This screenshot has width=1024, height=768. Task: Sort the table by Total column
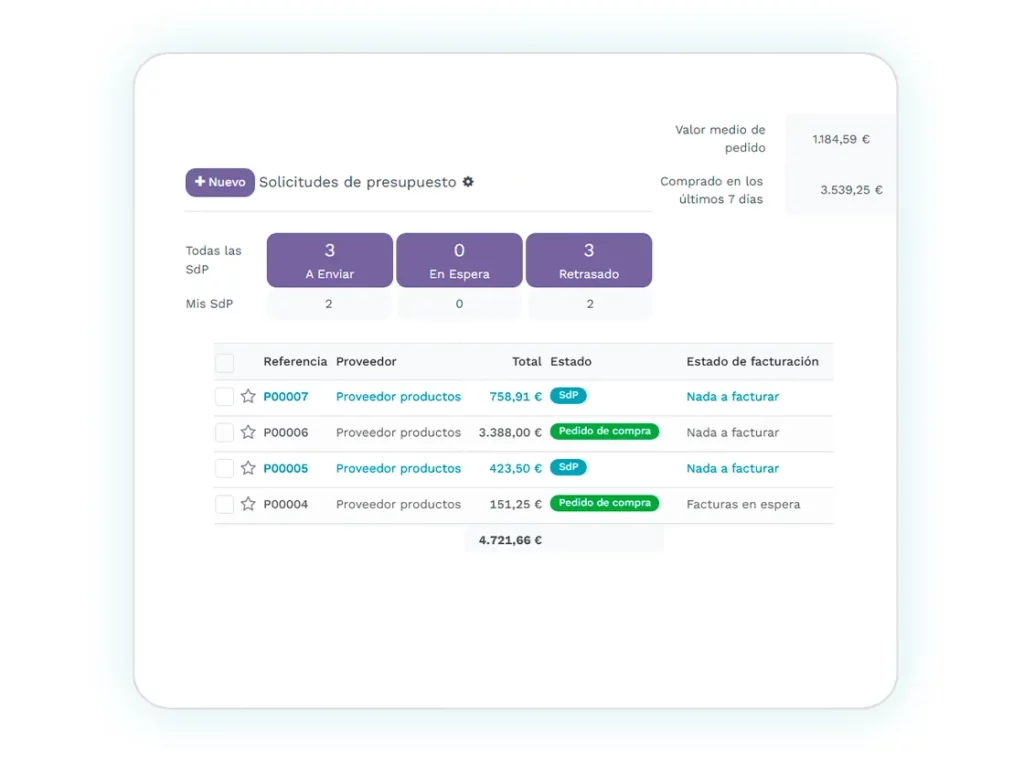pyautogui.click(x=526, y=361)
